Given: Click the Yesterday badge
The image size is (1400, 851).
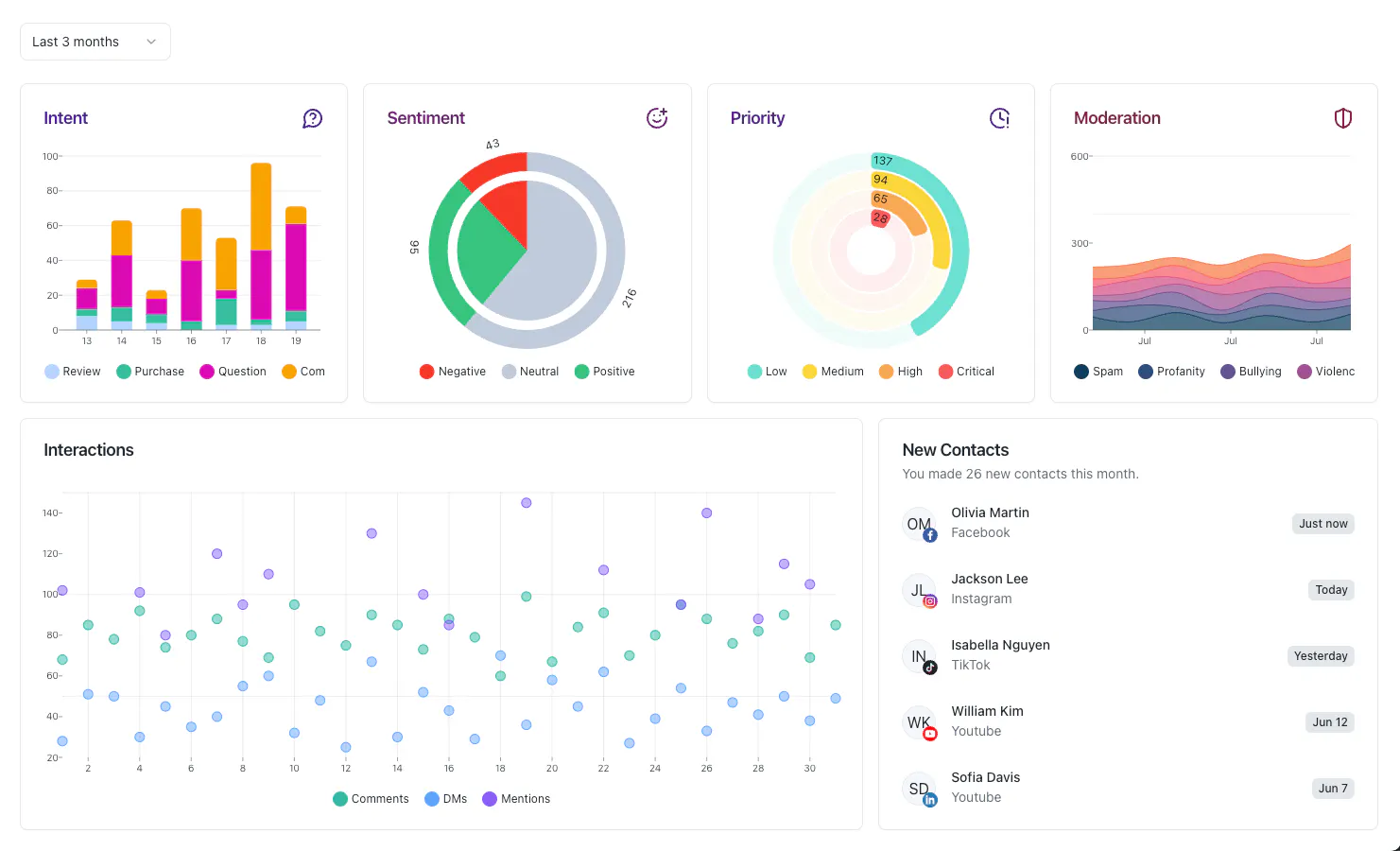Looking at the screenshot, I should pyautogui.click(x=1321, y=656).
